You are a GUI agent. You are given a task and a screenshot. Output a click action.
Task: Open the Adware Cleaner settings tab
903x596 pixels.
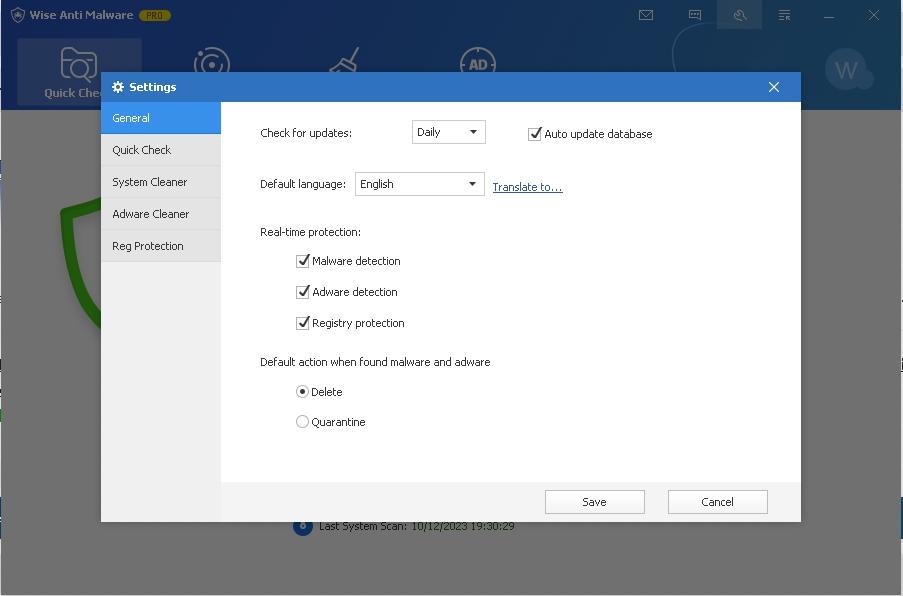click(x=161, y=214)
